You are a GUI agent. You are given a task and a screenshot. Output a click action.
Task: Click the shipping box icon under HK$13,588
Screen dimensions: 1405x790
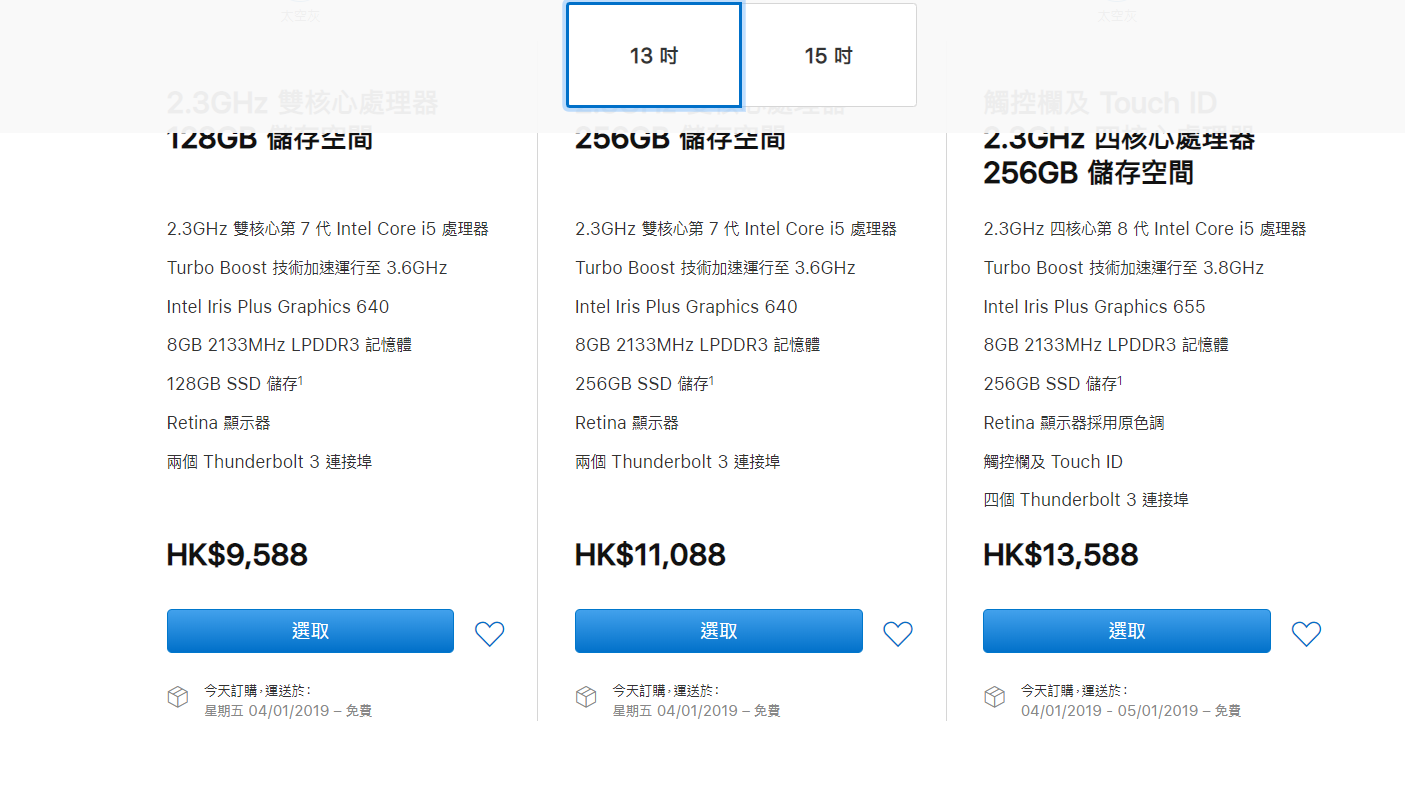[994, 697]
